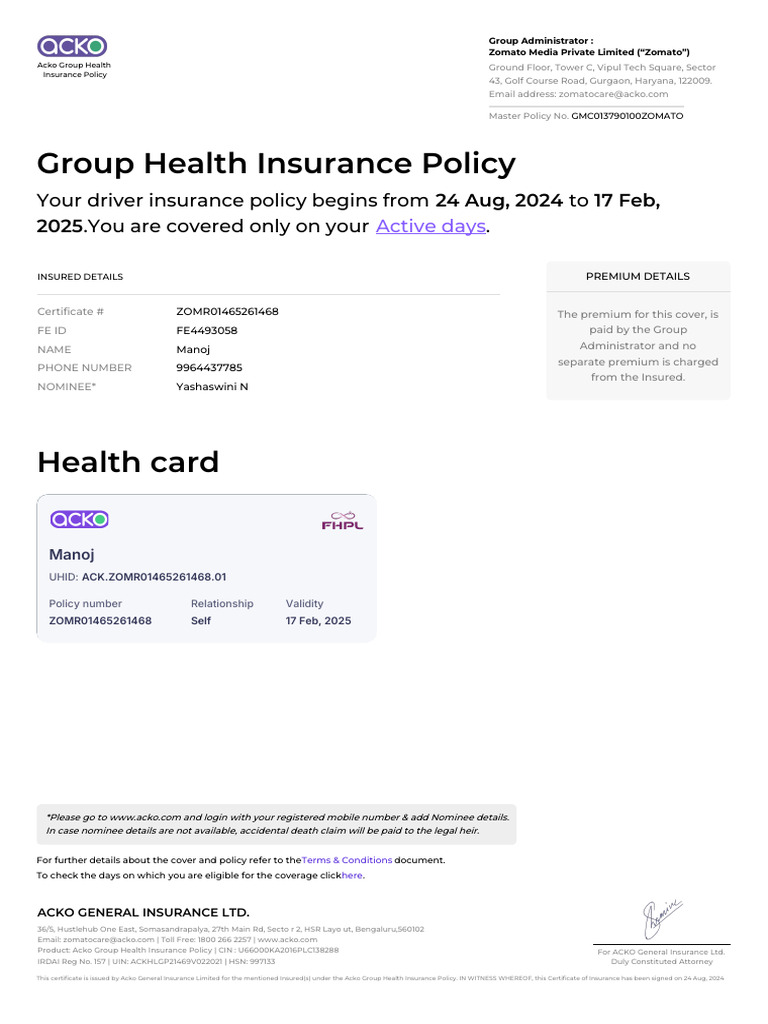Click the nominee name Yashaswini N
The height and width of the screenshot is (1024, 768).
click(x=212, y=386)
